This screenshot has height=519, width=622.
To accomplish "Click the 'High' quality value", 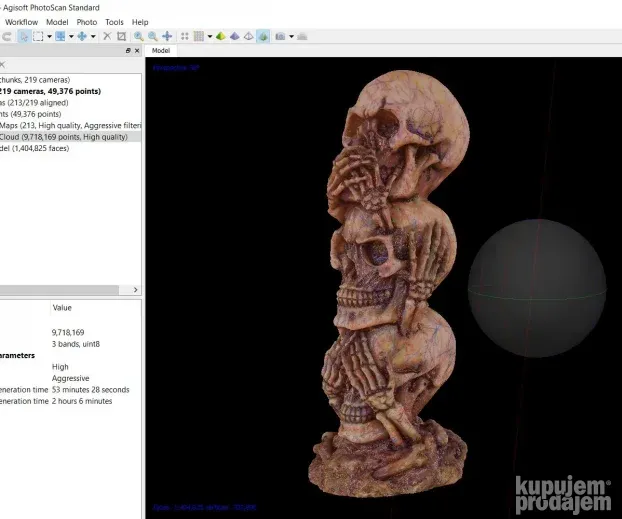I will point(60,367).
